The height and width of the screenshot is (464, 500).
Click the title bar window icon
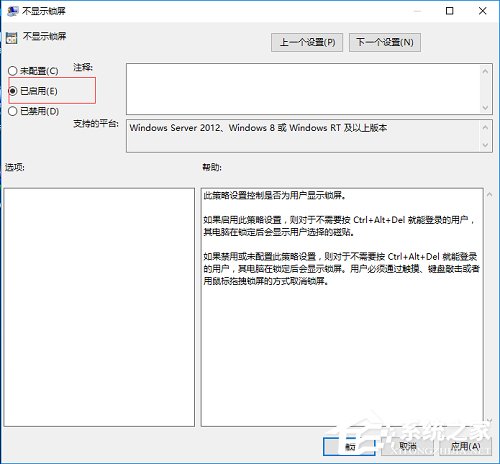(x=13, y=11)
